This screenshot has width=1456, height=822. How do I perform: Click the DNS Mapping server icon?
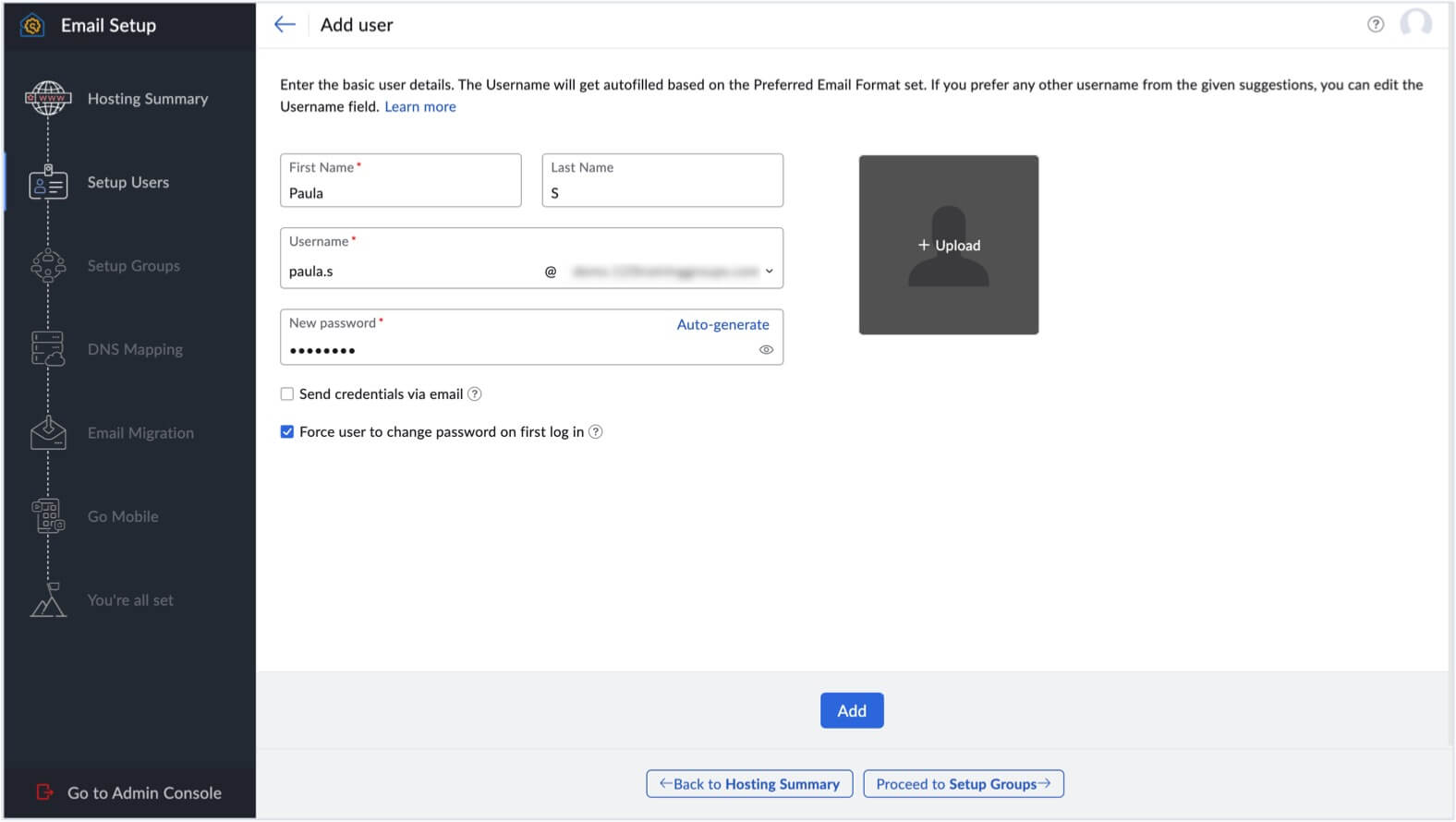[48, 349]
